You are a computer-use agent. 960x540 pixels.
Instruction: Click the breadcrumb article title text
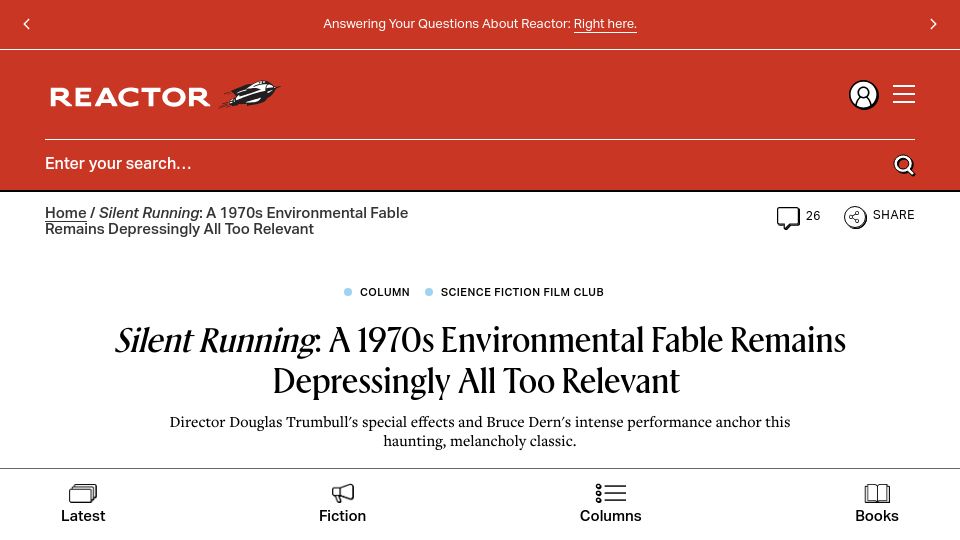[x=227, y=221]
